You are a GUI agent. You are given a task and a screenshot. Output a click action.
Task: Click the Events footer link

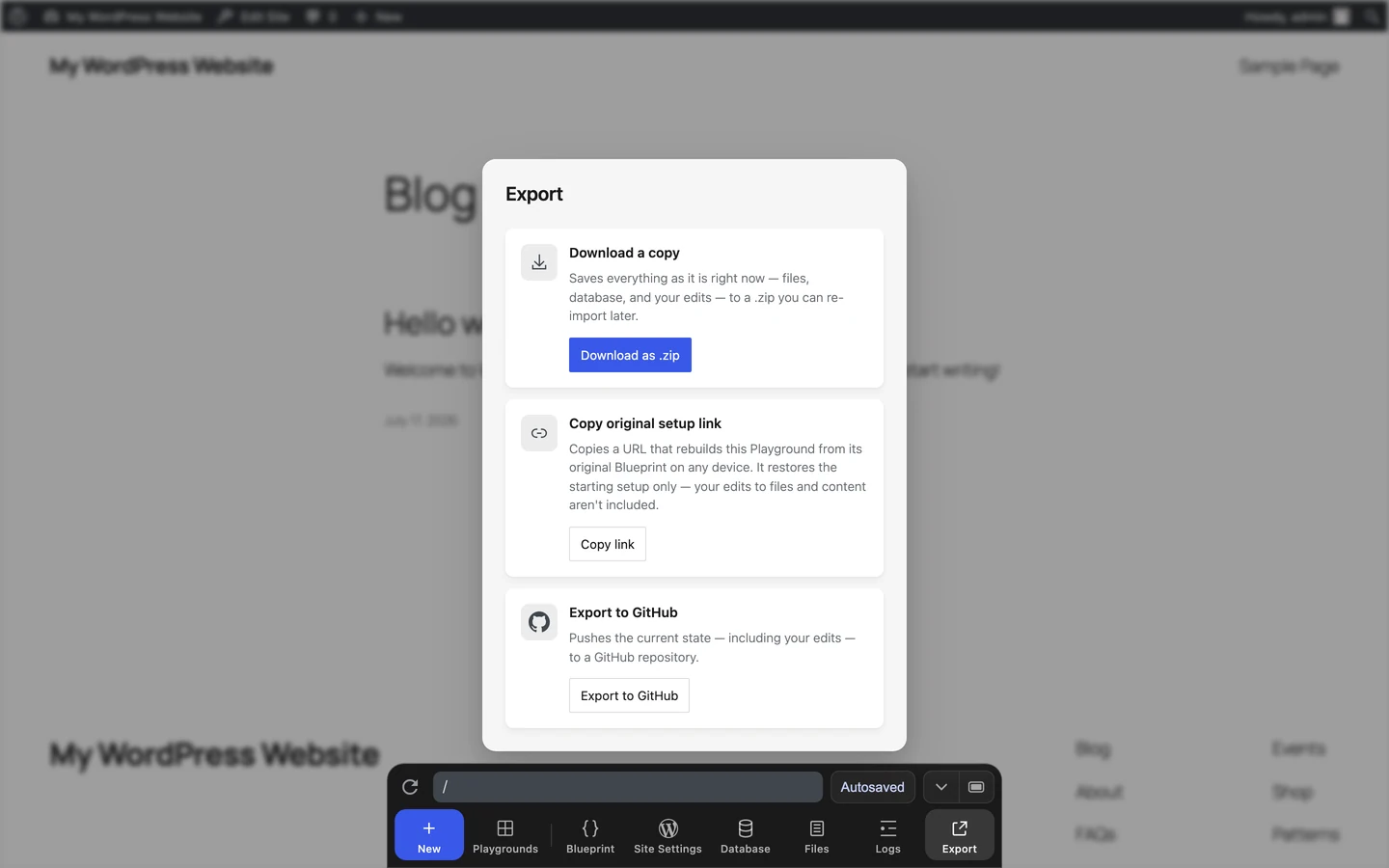point(1298,748)
